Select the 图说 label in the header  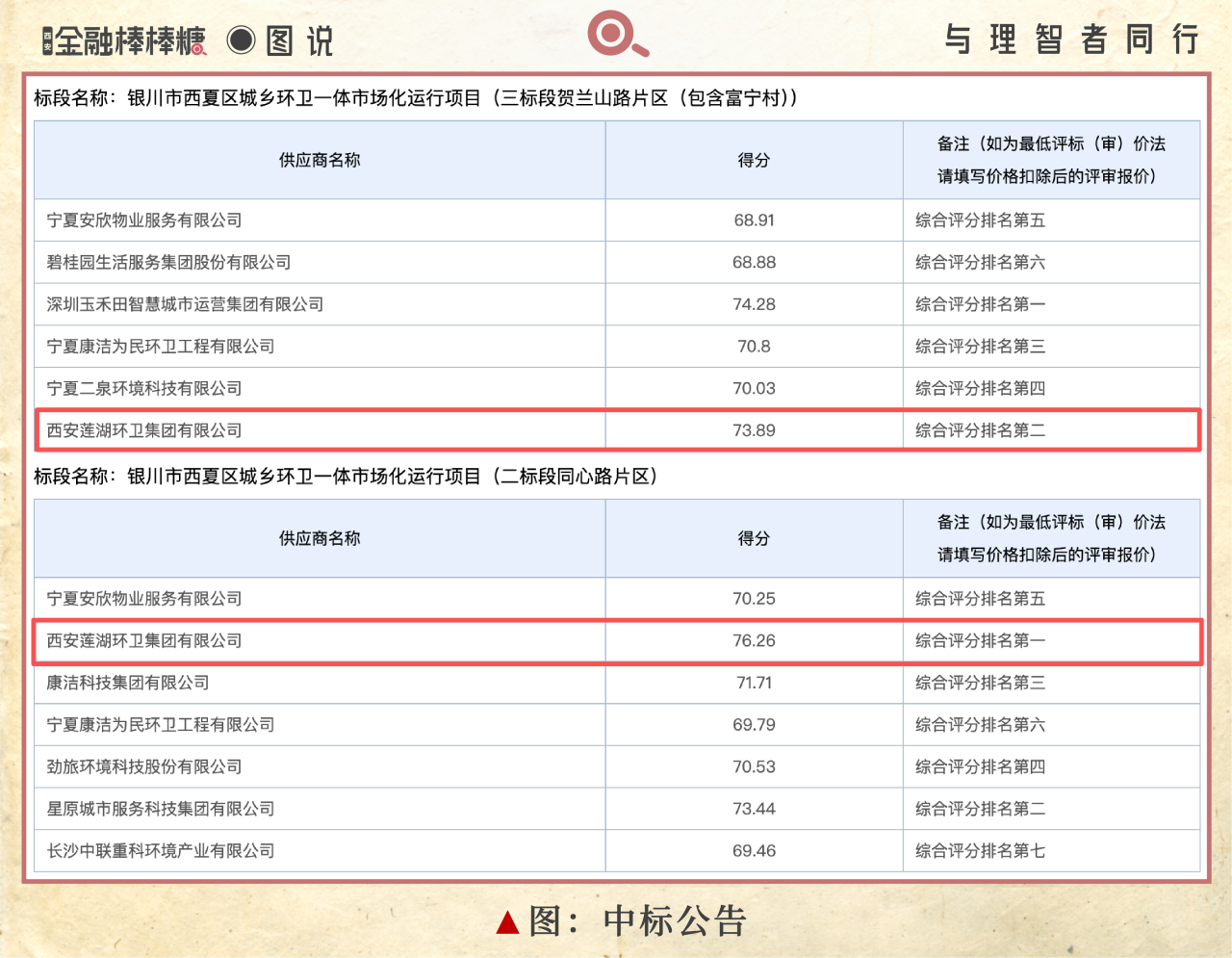(299, 40)
